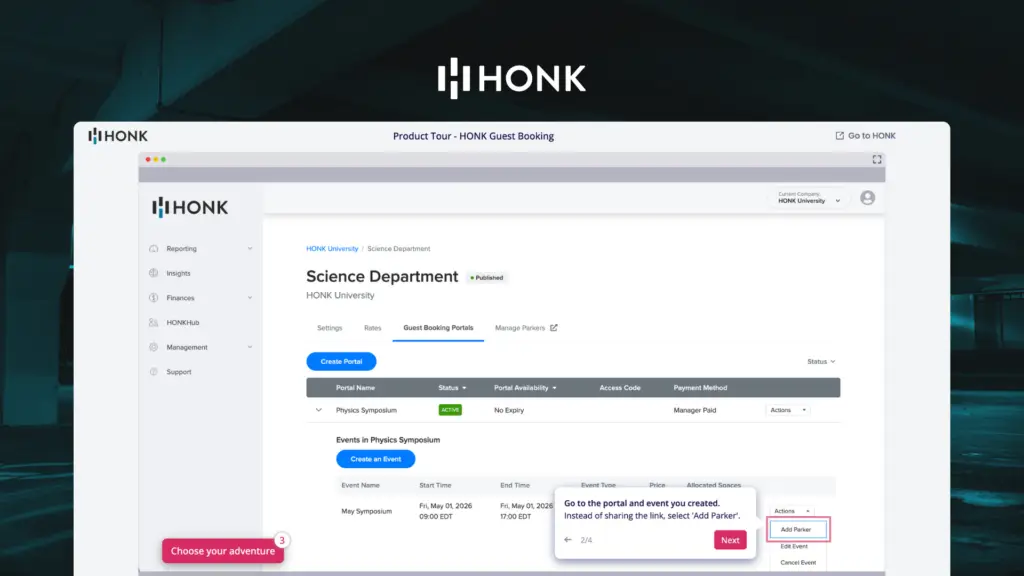Sort by Portal Availability column header

pos(525,388)
